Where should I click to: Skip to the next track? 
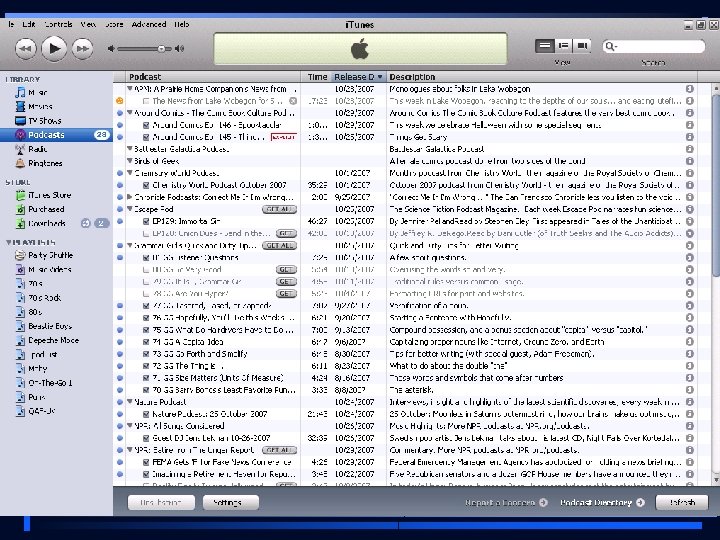pos(84,47)
